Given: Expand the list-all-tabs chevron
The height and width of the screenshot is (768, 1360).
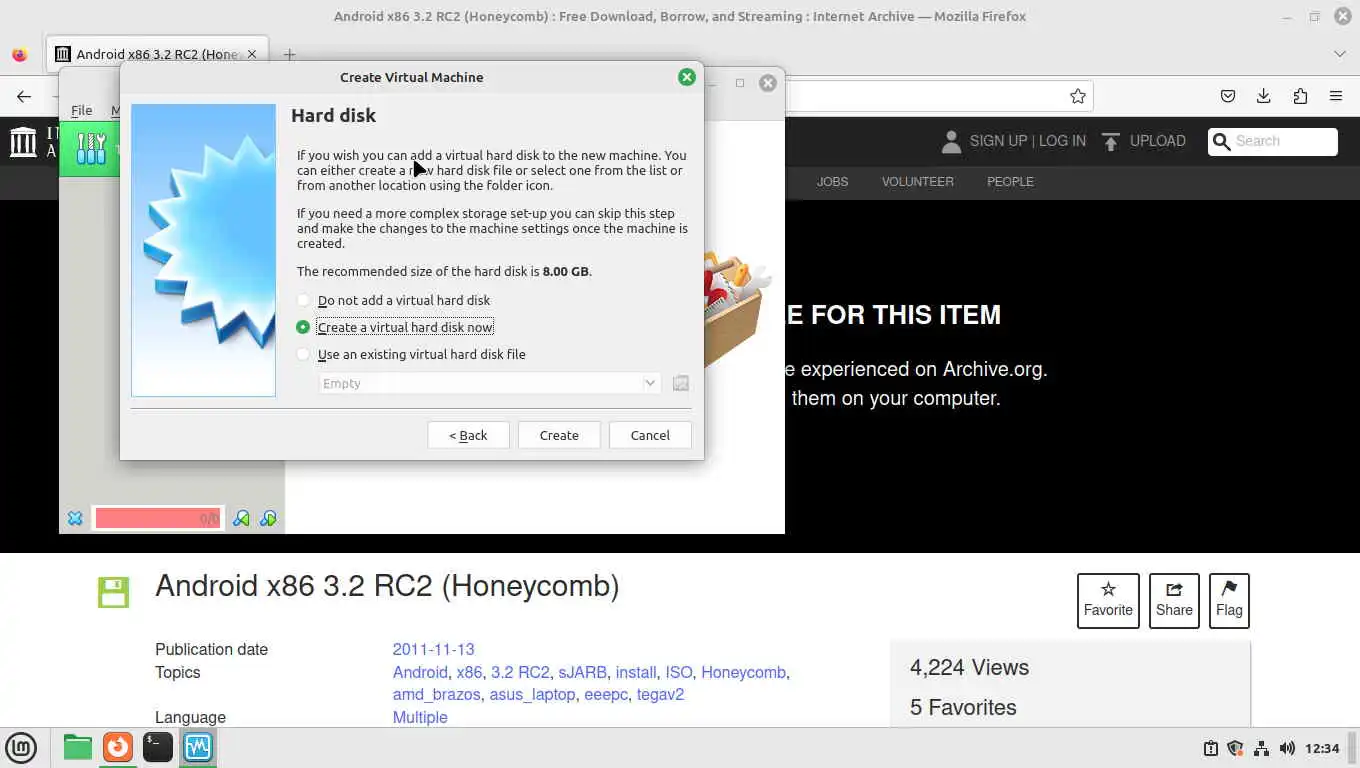Looking at the screenshot, I should pyautogui.click(x=1340, y=54).
